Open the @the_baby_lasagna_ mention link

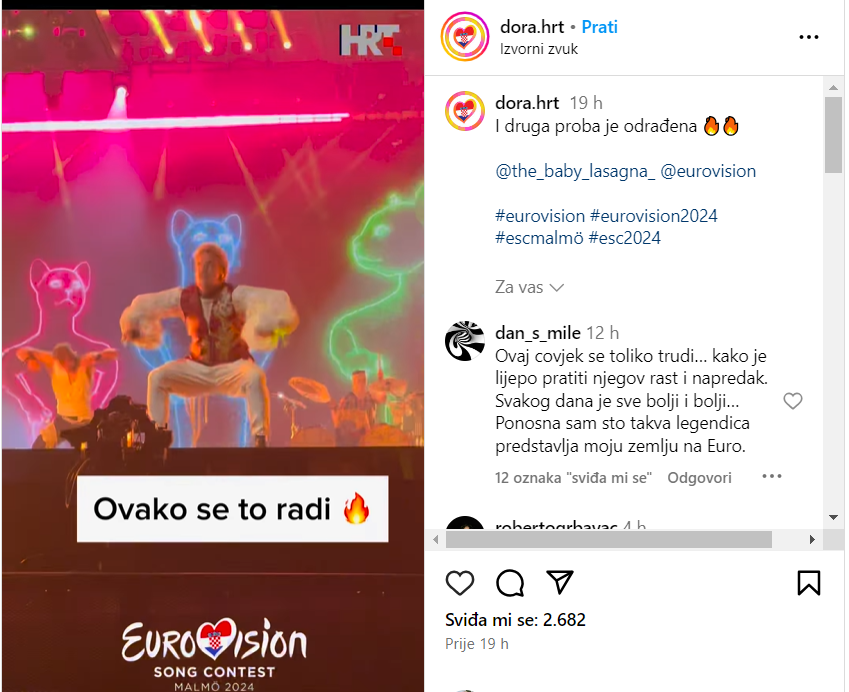pyautogui.click(x=575, y=171)
